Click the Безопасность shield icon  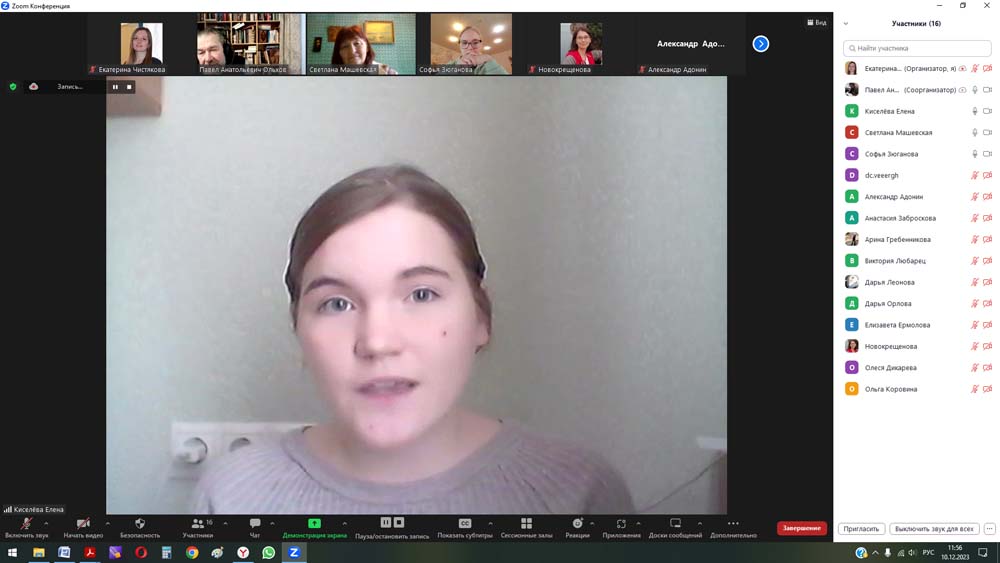click(x=140, y=523)
